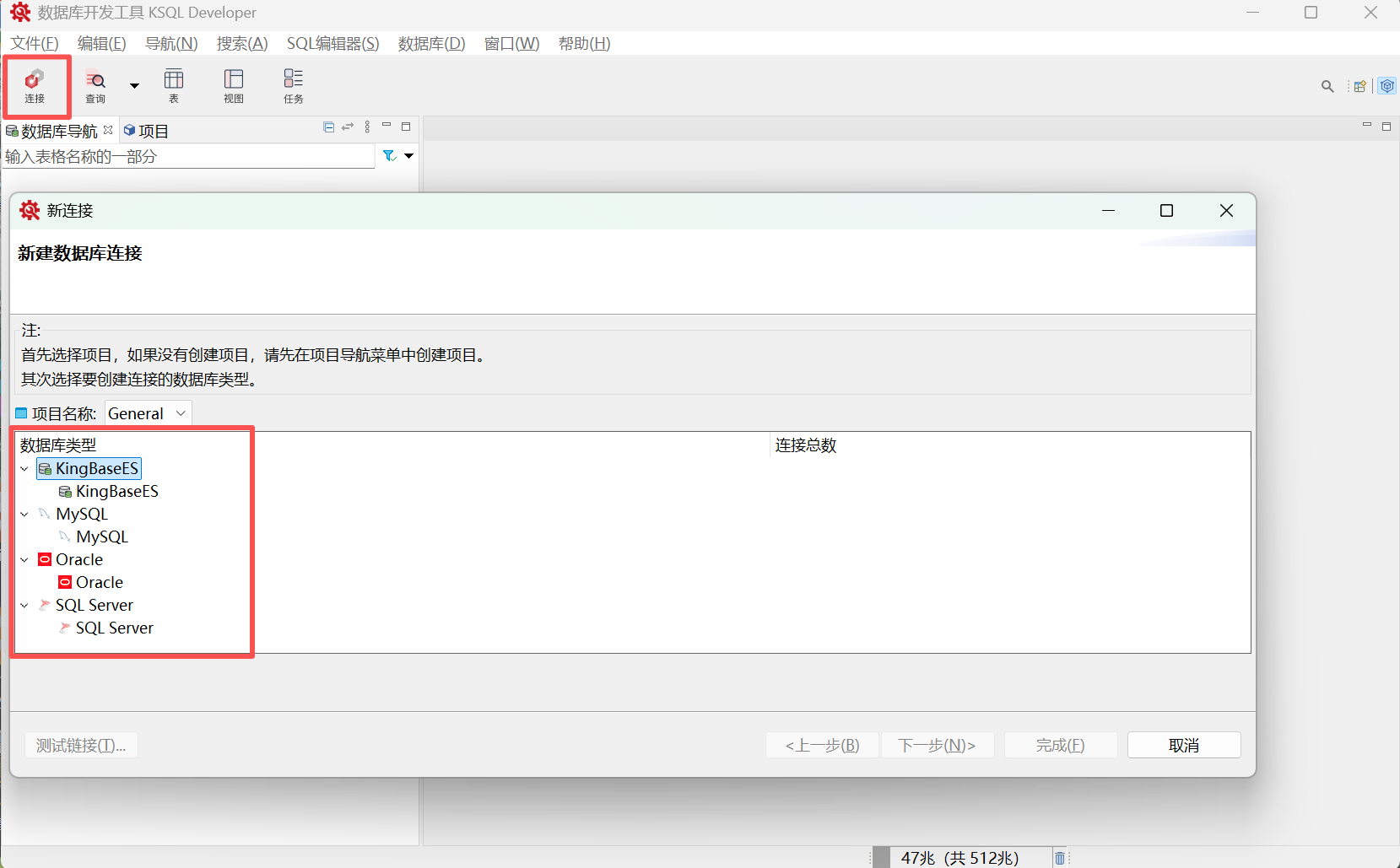Click the Open Perspective icon

(x=1359, y=86)
